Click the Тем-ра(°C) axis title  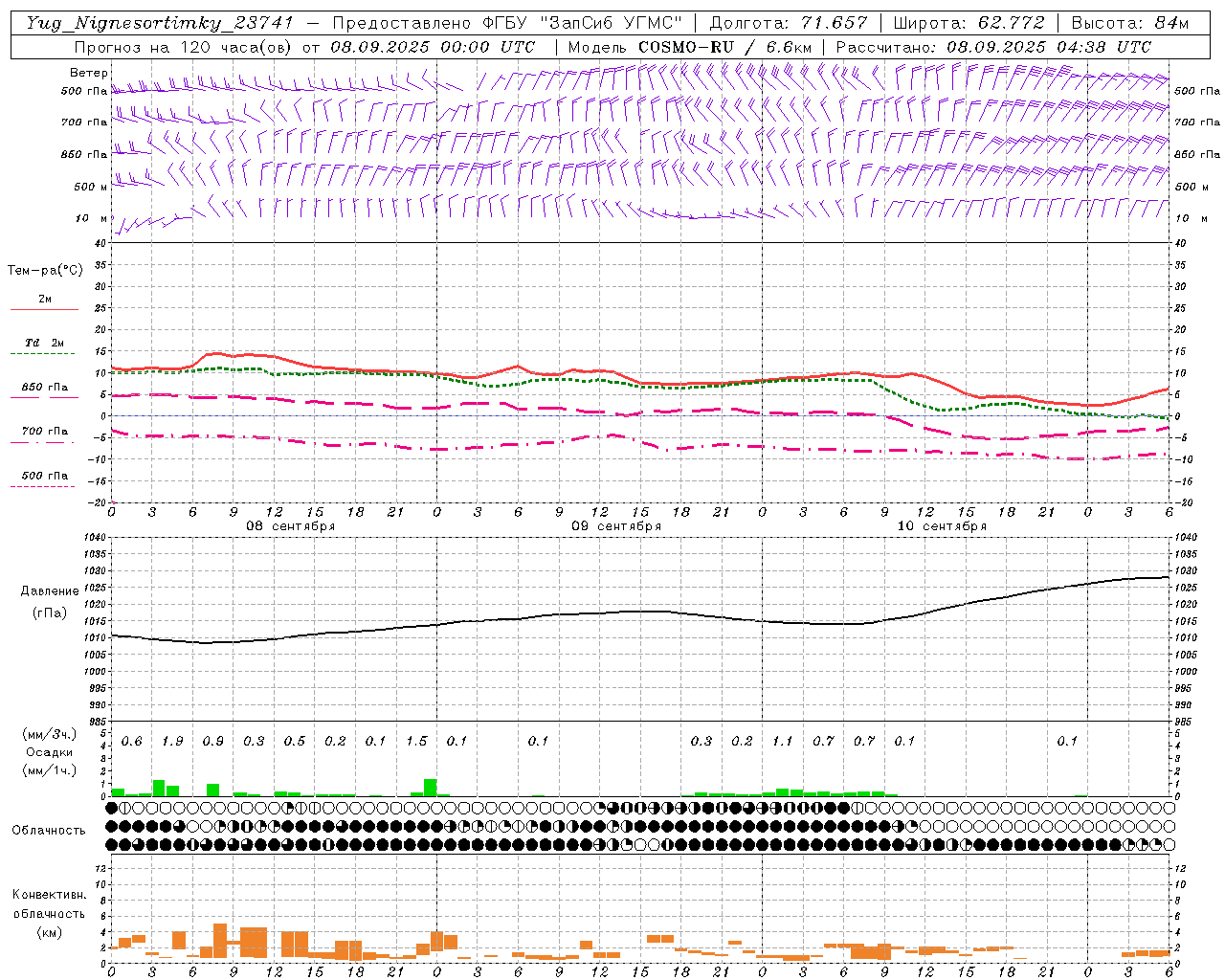(x=45, y=271)
